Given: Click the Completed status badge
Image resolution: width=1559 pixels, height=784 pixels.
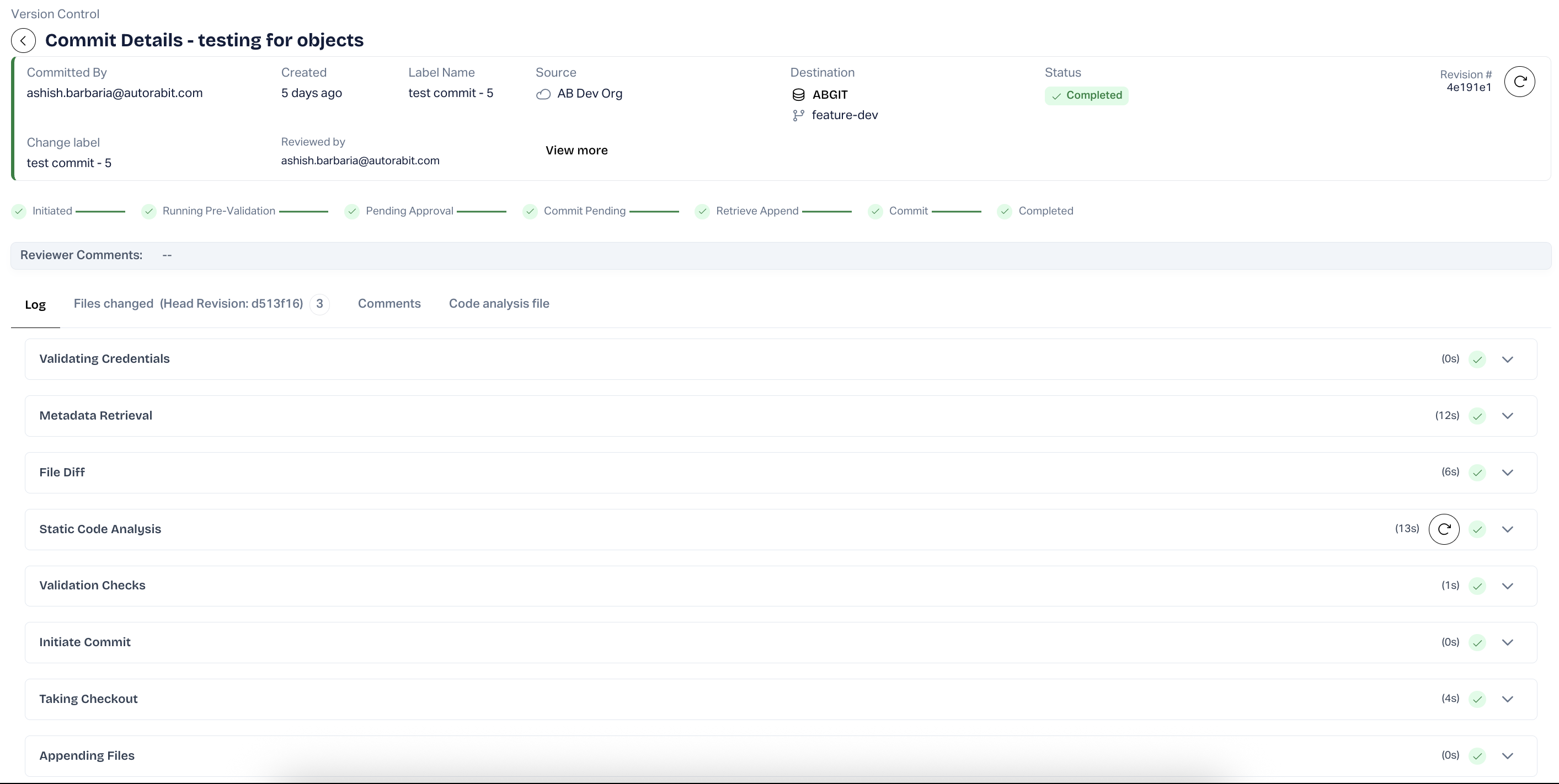Looking at the screenshot, I should point(1086,95).
